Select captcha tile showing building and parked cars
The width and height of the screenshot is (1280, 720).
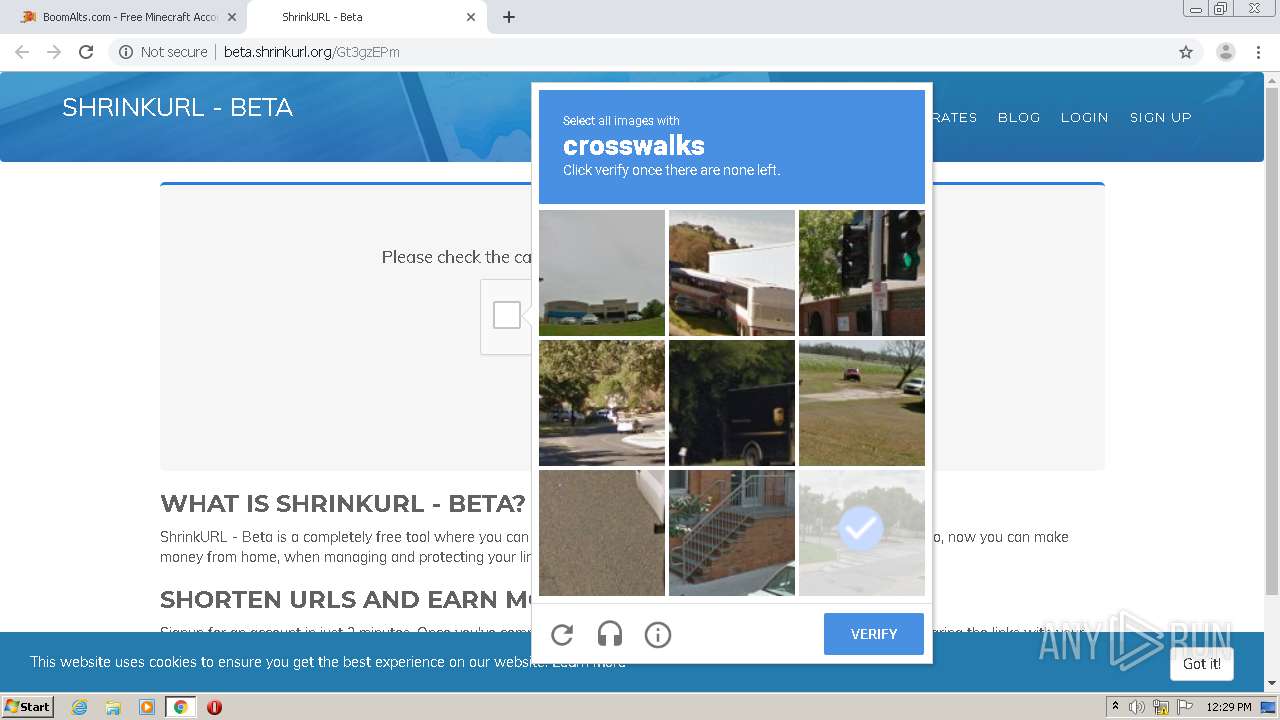602,273
